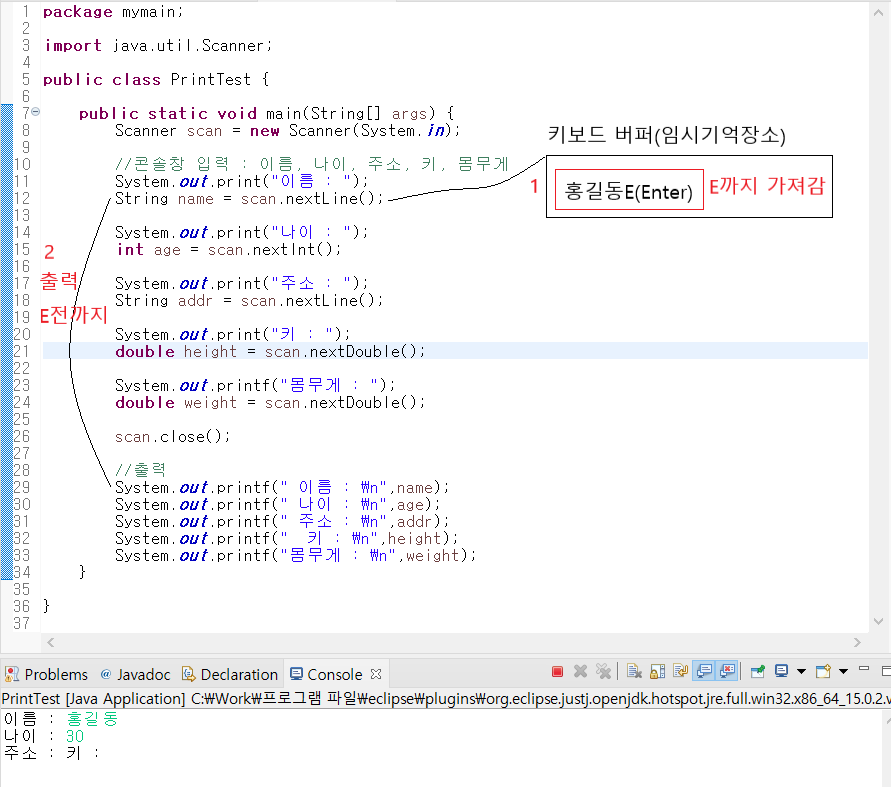The image size is (891, 787).
Task: Click line 1 'package mymain;'
Action: 113,12
